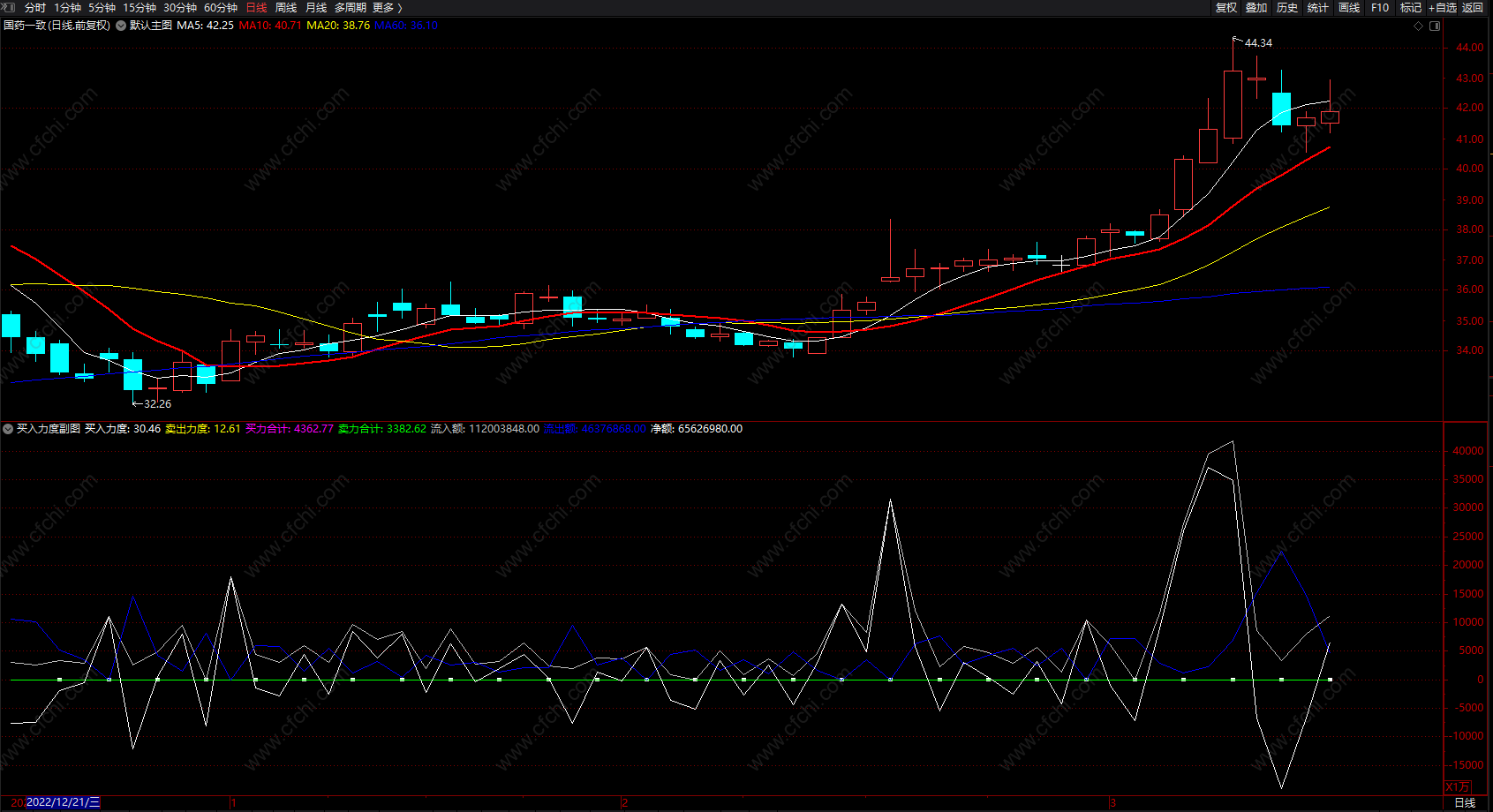Click the 流入额: 112003848.00 value
The height and width of the screenshot is (812, 1493).
tap(486, 429)
